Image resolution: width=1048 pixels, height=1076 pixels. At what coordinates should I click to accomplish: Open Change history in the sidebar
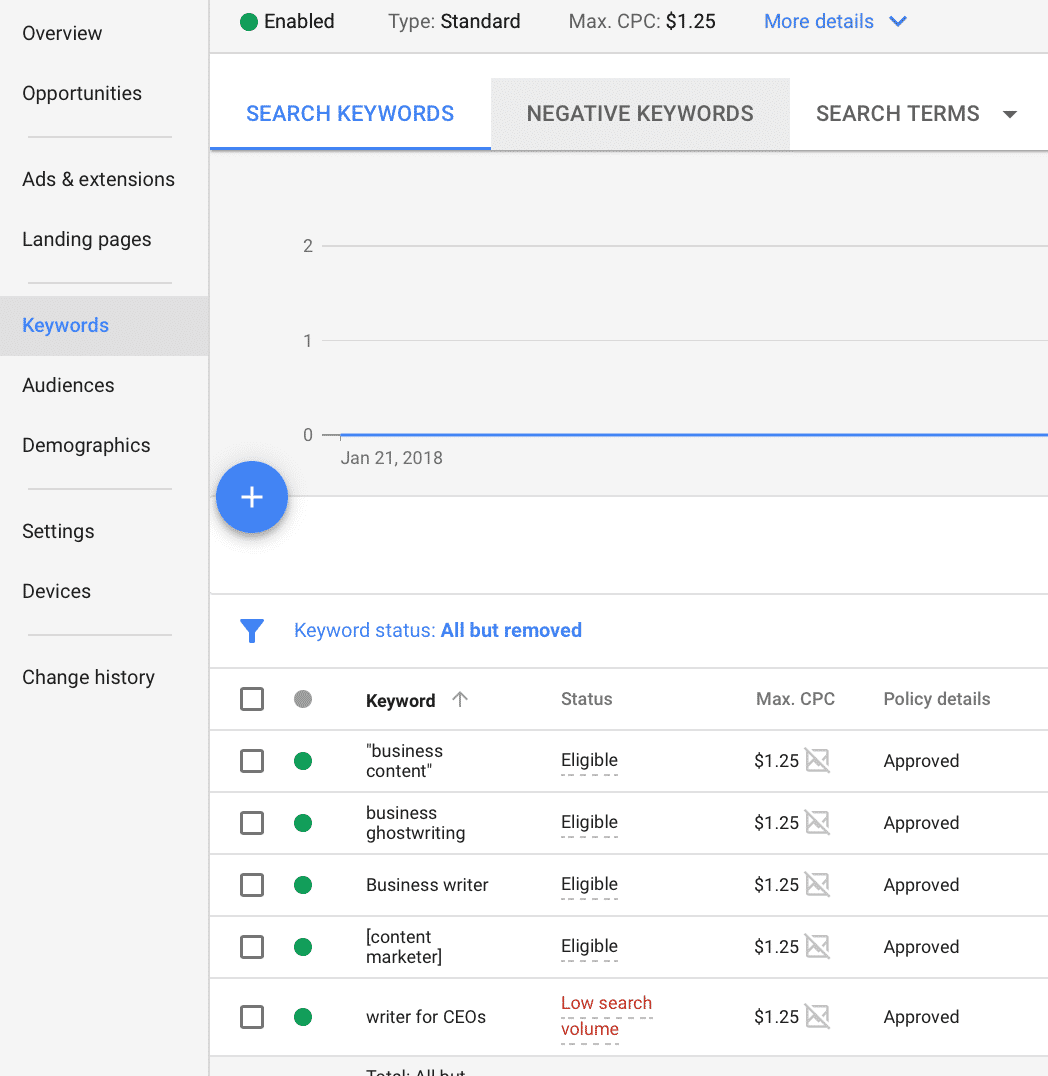(x=88, y=677)
